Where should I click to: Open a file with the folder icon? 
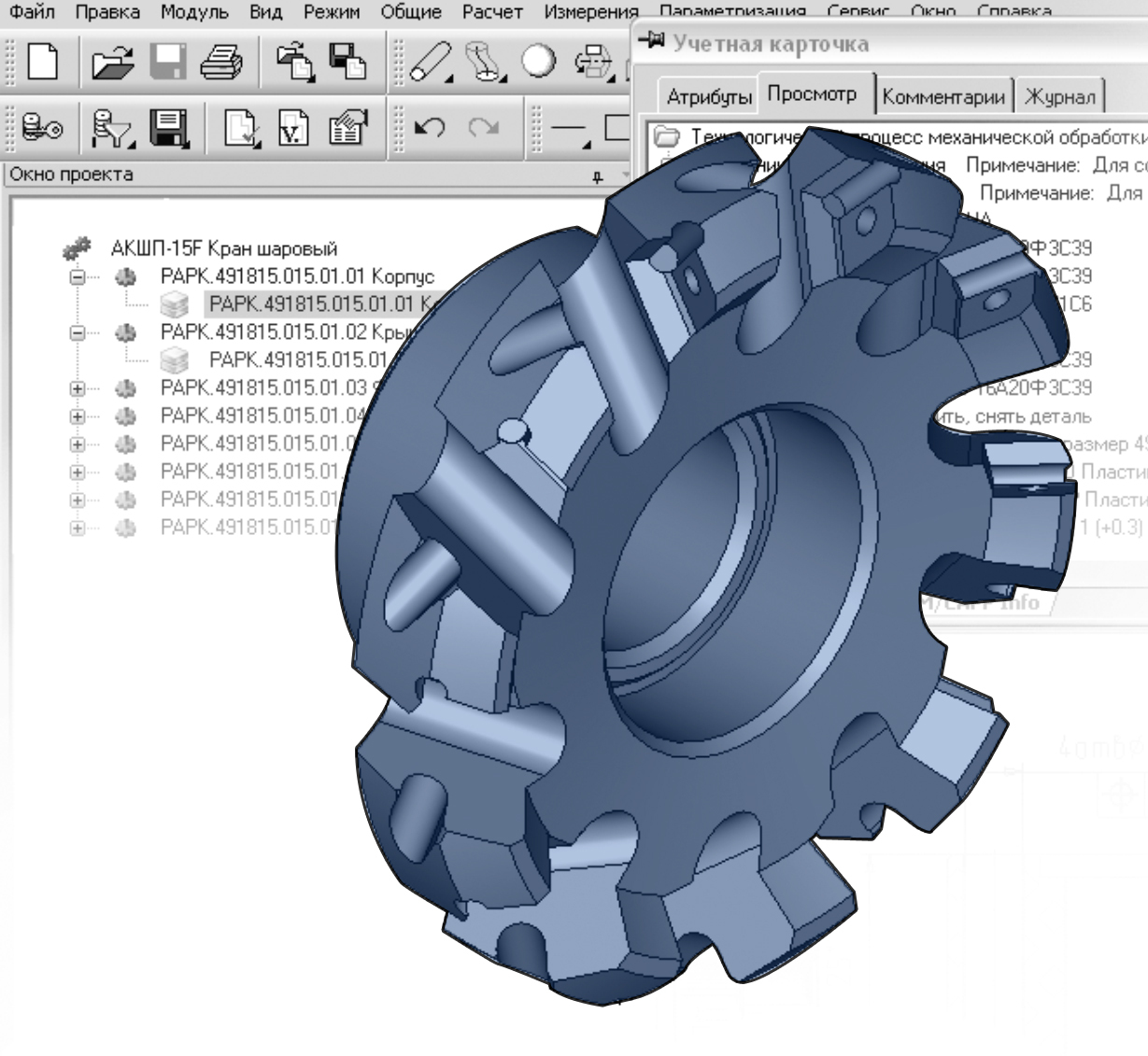(113, 63)
